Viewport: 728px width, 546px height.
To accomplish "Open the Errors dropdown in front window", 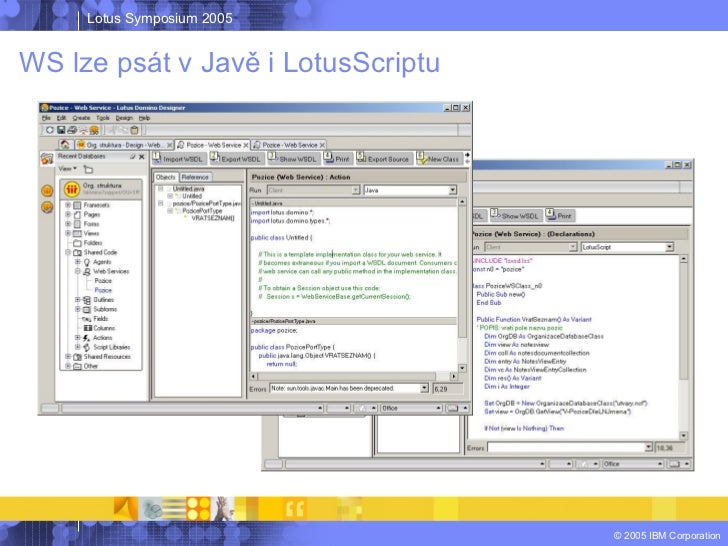I will pyautogui.click(x=424, y=388).
